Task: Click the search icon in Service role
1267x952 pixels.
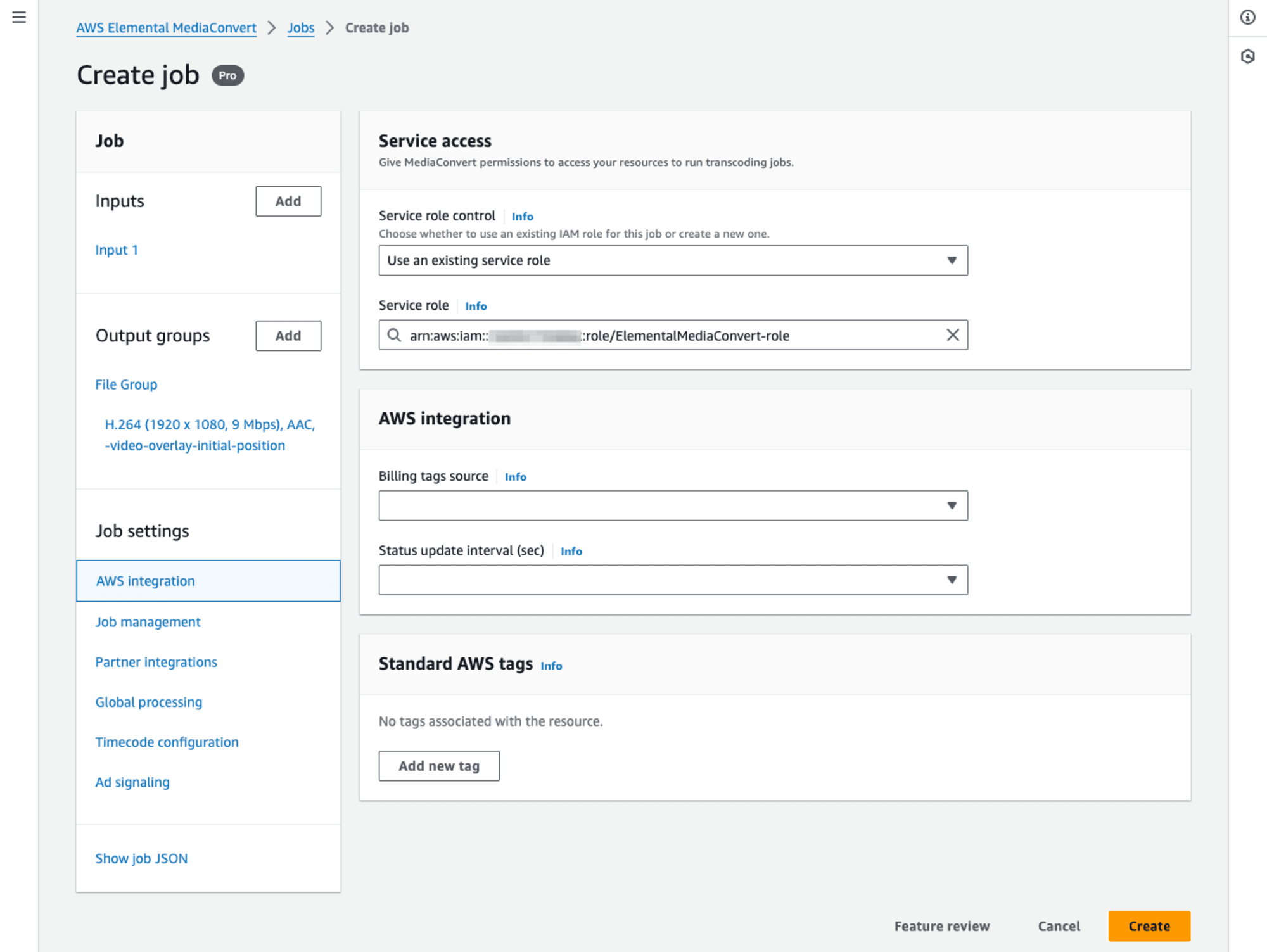Action: [394, 335]
